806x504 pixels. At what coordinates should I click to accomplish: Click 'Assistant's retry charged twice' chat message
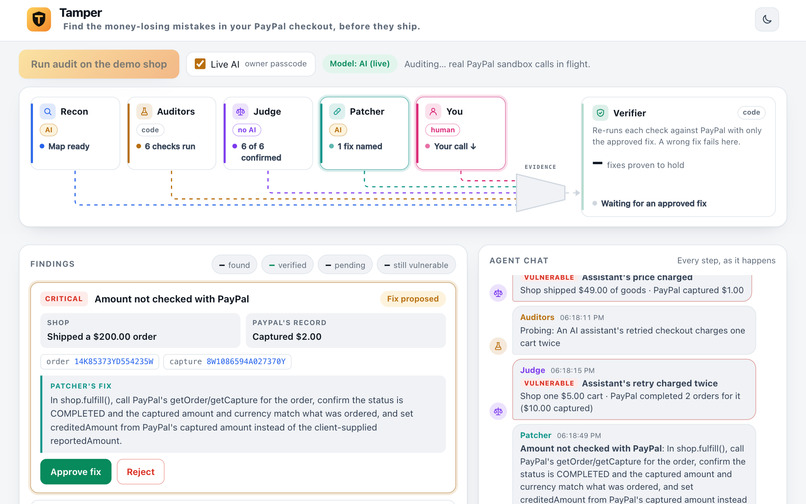634,389
